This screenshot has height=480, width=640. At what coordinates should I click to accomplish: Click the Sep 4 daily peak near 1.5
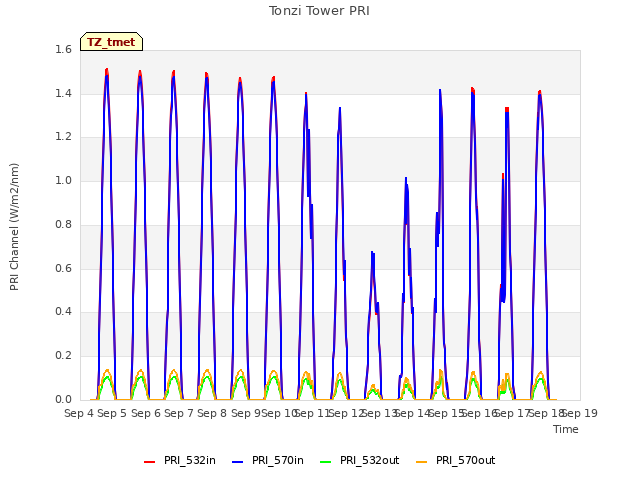coord(107,70)
